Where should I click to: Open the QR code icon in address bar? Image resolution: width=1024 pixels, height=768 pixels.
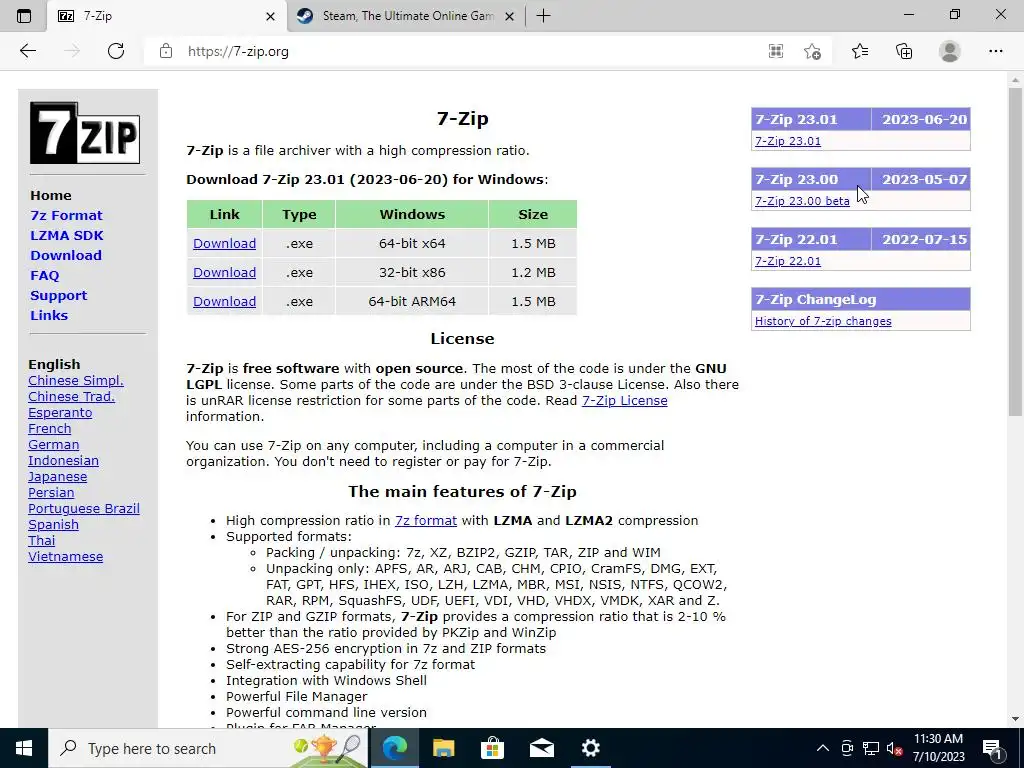point(775,51)
